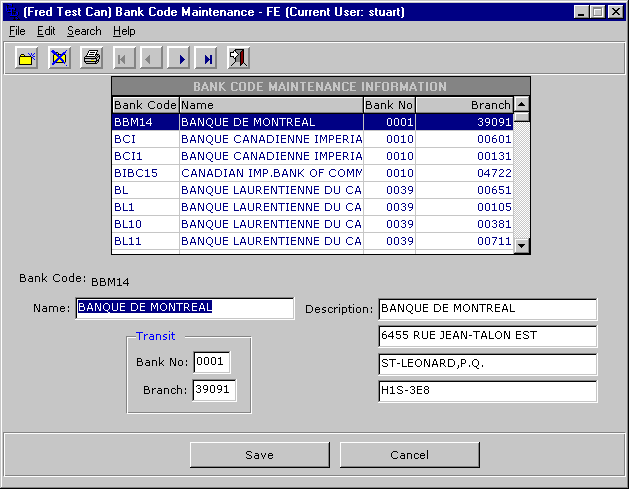This screenshot has height=489, width=629.
Task: Click branch cell 00131
Action: coord(465,156)
